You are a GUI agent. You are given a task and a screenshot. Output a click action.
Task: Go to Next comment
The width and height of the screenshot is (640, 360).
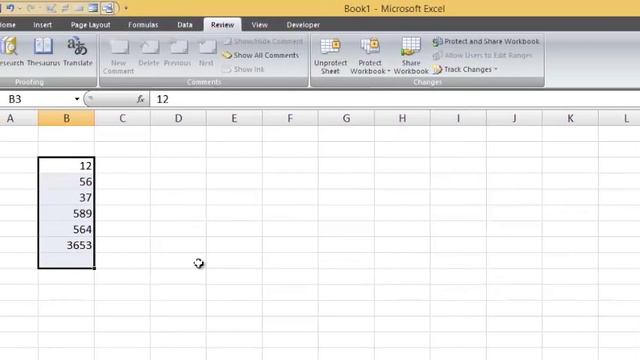click(206, 53)
